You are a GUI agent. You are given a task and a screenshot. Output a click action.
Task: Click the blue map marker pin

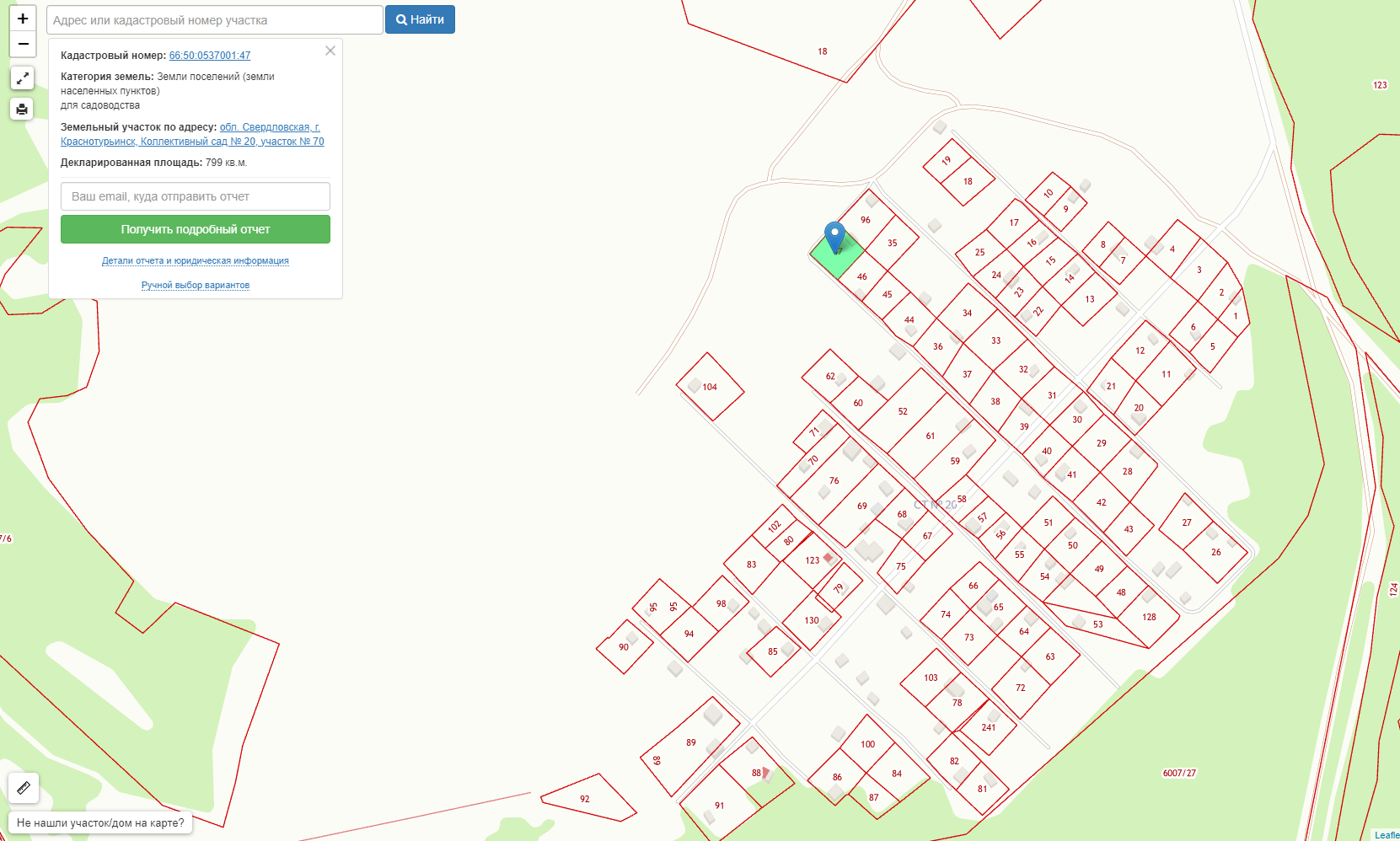834,238
